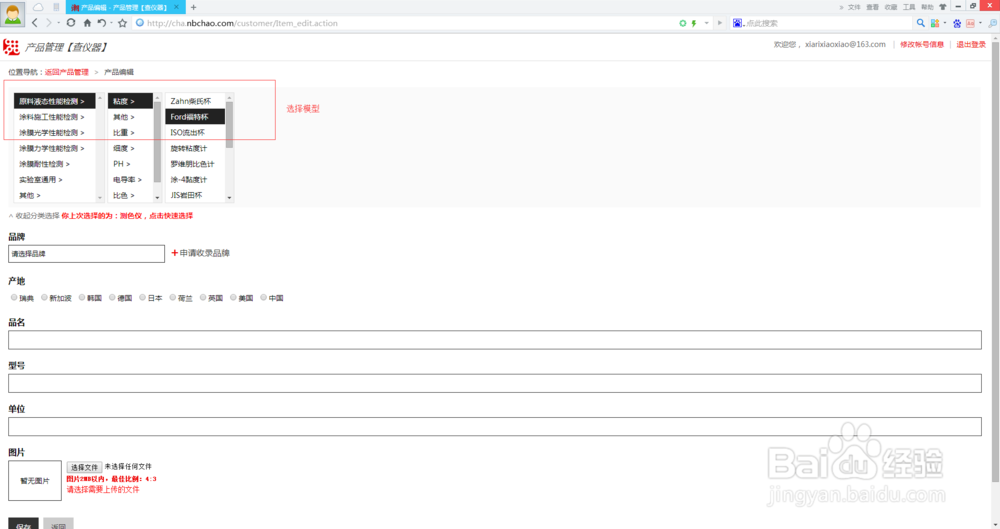Image resolution: width=1000 pixels, height=529 pixels.
Task: Click the 型号 text input field
Action: (494, 383)
